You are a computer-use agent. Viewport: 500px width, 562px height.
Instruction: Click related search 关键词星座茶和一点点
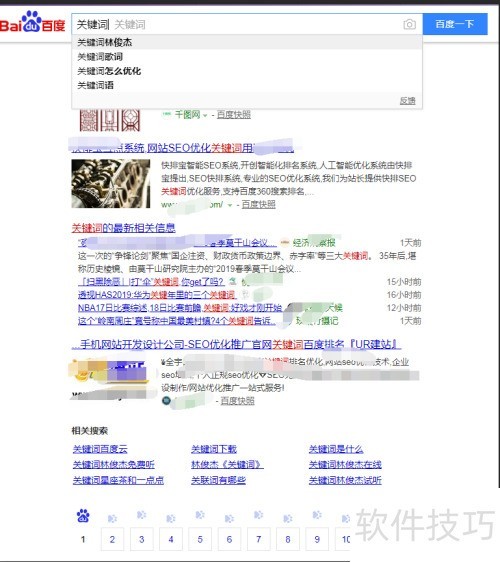118,480
